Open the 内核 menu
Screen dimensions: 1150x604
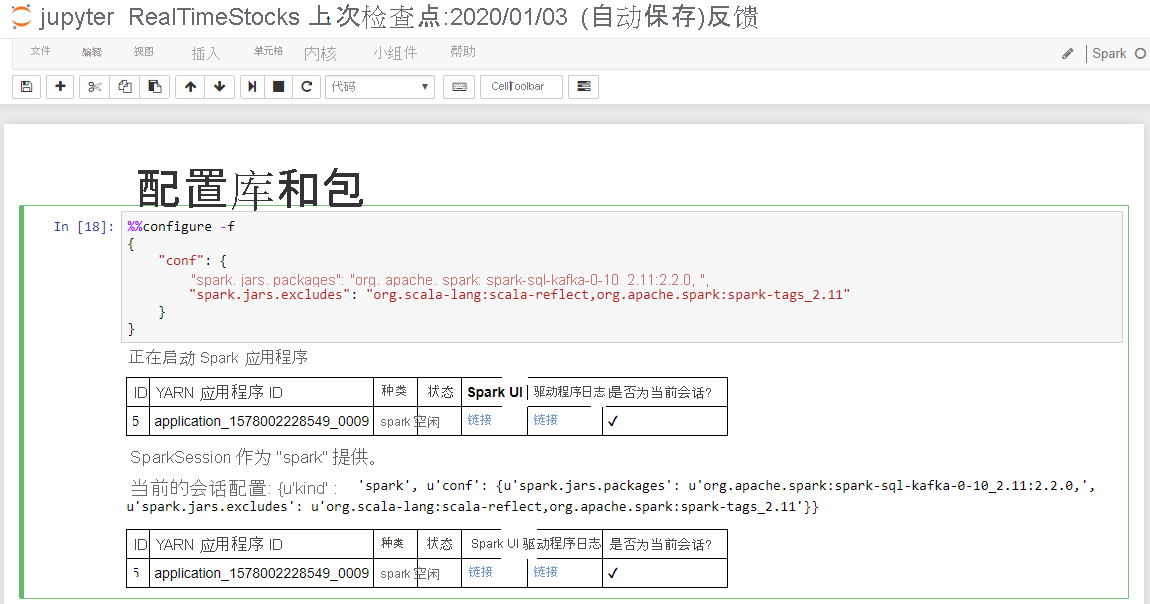click(321, 53)
